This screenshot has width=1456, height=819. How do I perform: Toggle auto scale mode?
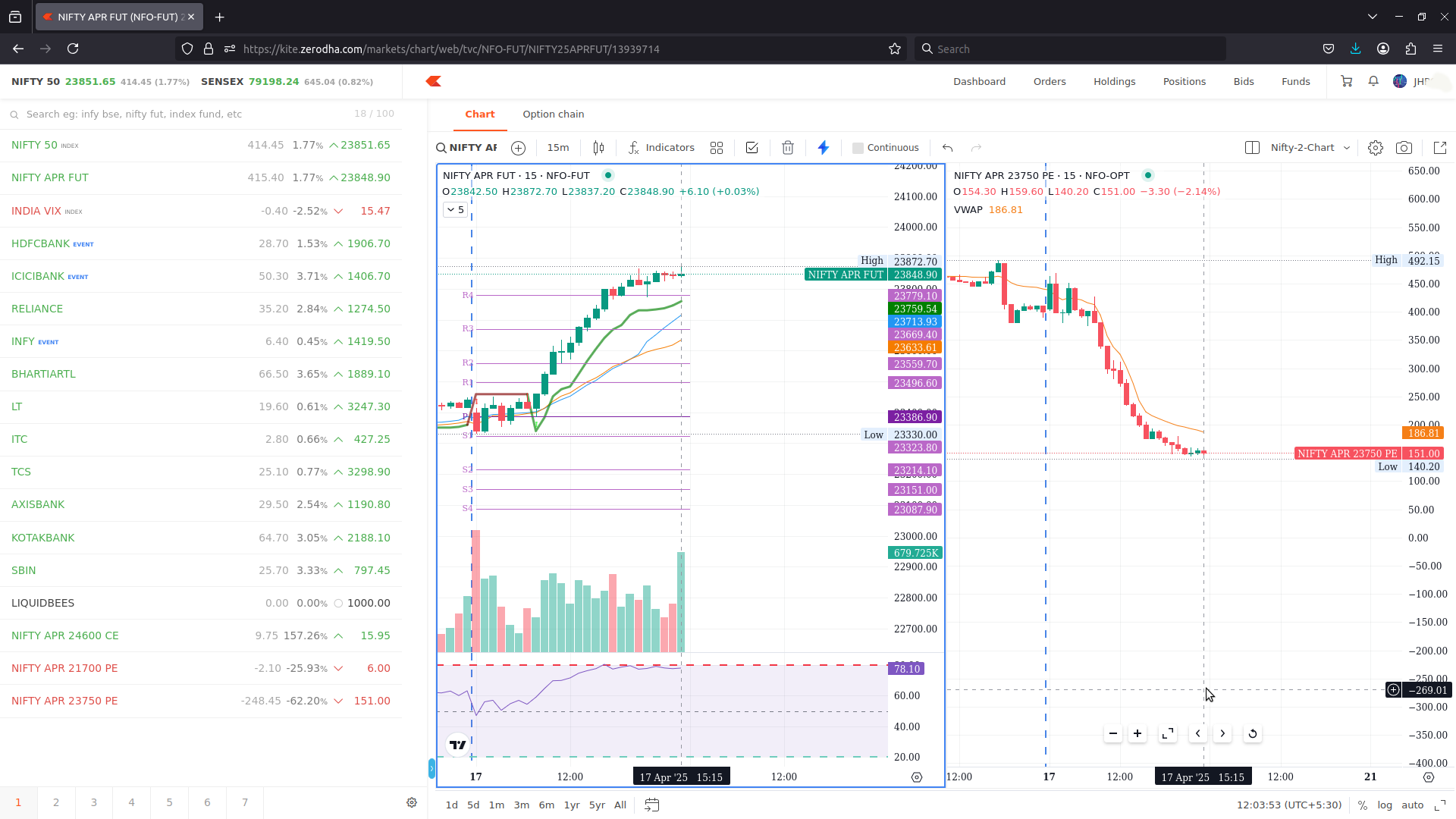[1412, 805]
